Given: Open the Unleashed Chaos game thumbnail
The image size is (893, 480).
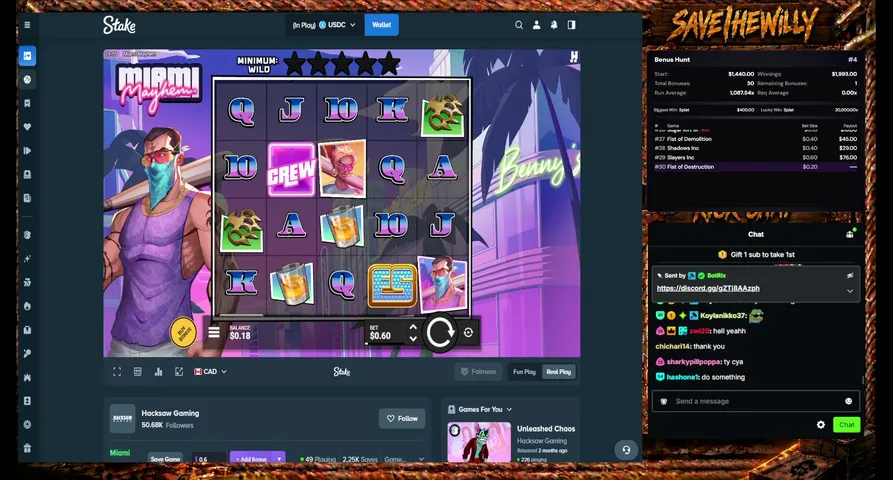Looking at the screenshot, I should [x=479, y=442].
